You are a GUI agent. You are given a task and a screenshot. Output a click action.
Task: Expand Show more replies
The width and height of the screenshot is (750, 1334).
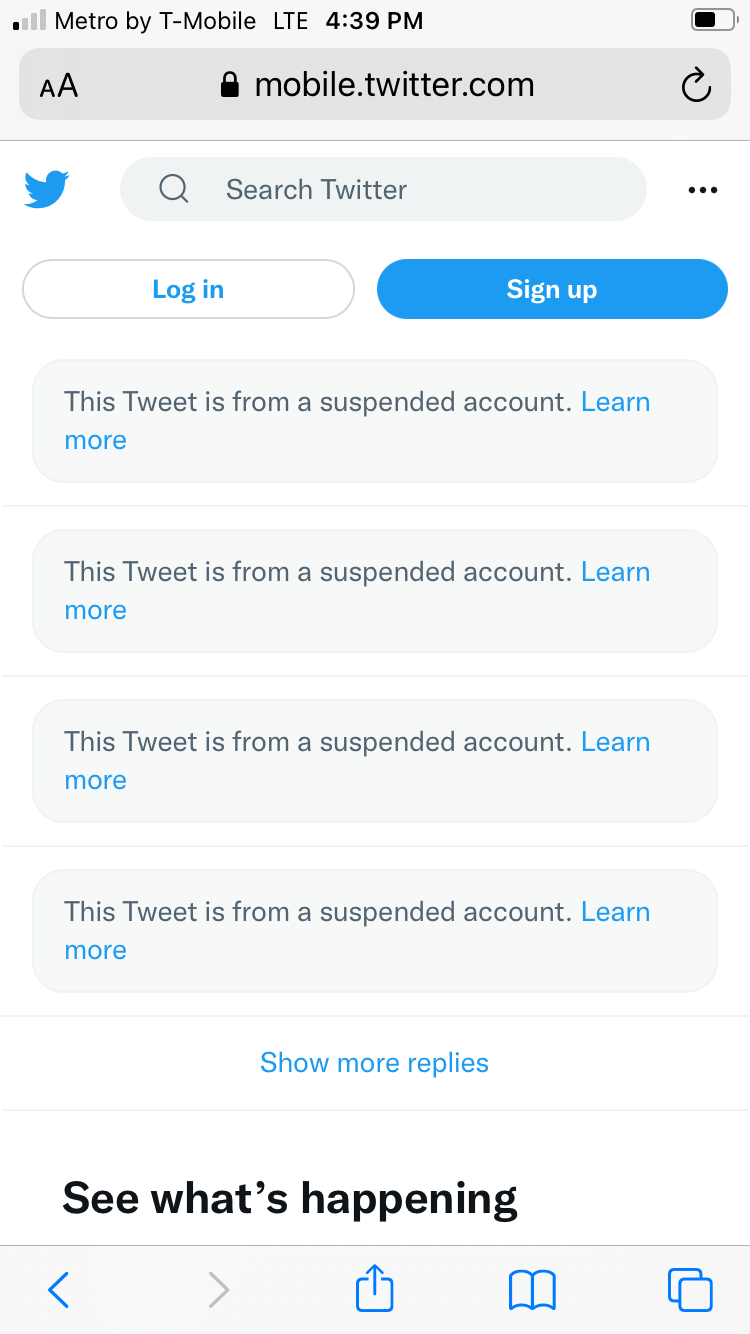[x=375, y=1062]
